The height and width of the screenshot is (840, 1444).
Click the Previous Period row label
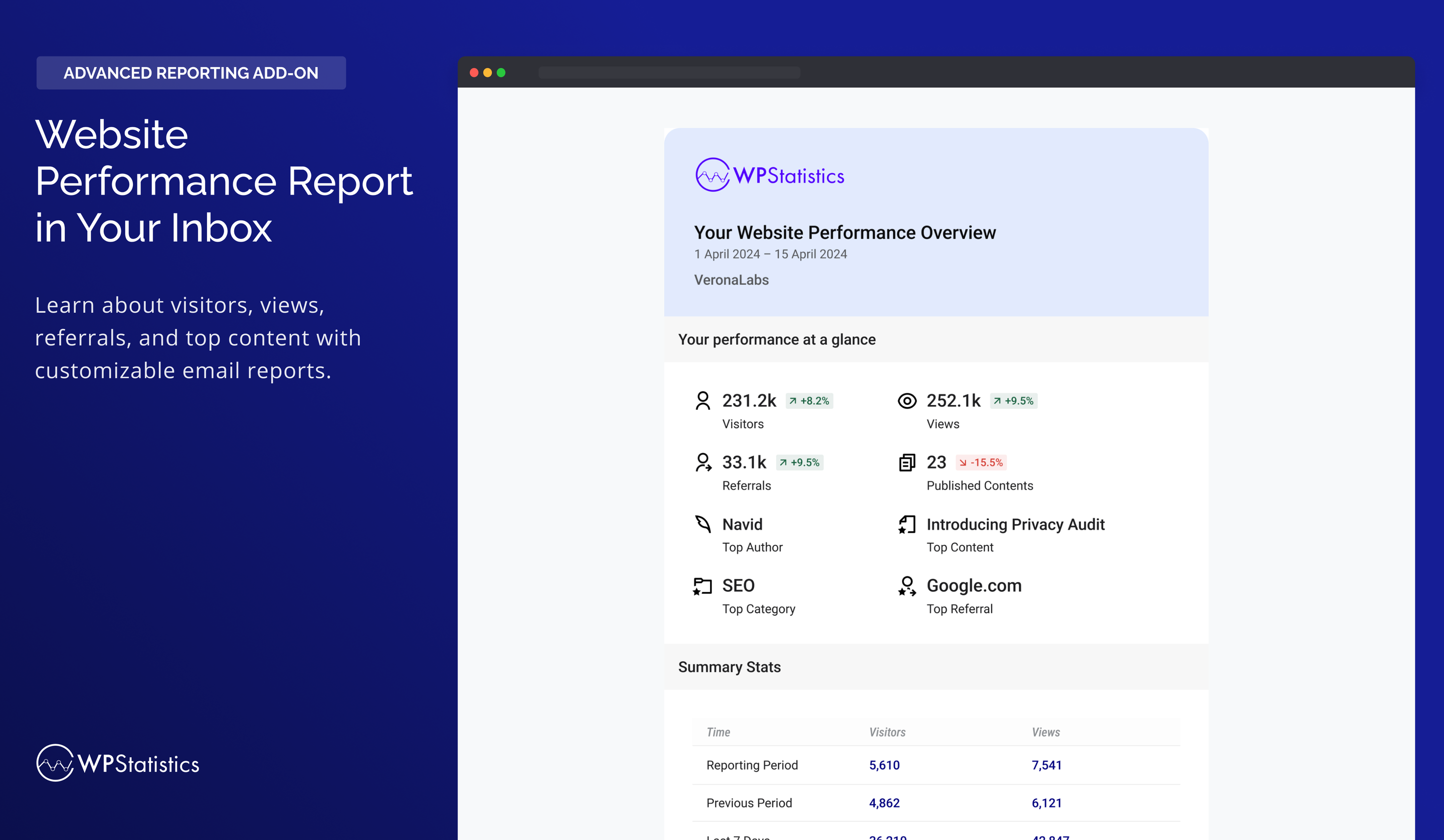pos(749,803)
